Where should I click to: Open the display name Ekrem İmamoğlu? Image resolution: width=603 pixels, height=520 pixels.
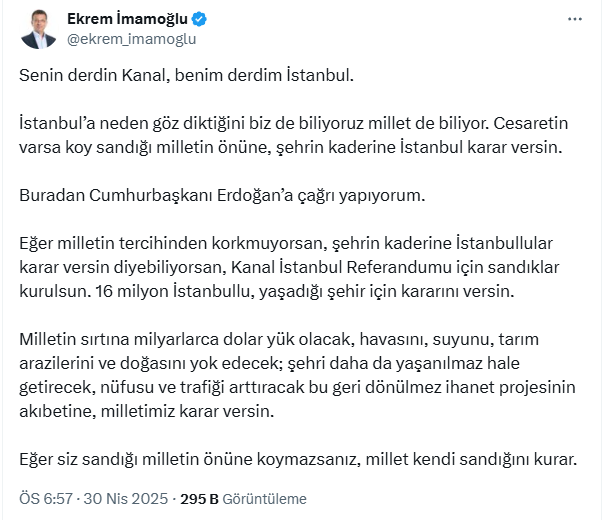pyautogui.click(x=127, y=18)
